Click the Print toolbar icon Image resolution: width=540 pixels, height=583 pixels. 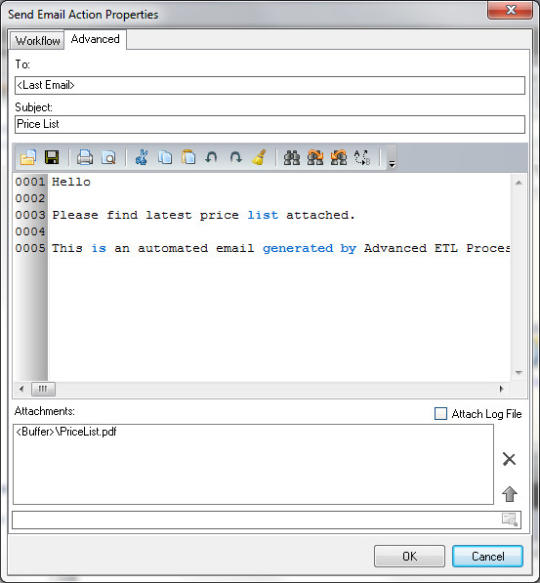(x=85, y=157)
